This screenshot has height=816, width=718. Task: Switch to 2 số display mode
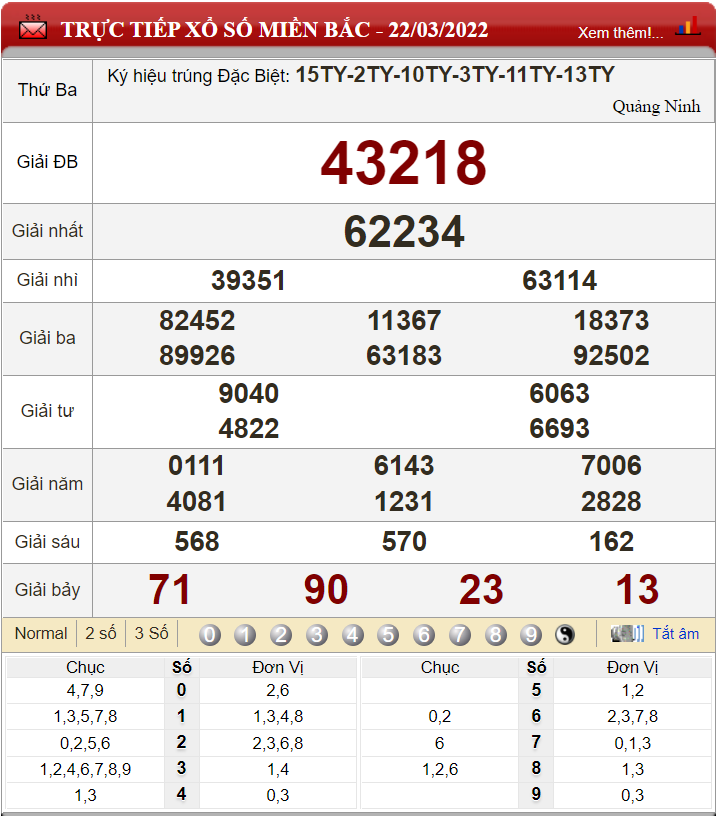coord(100,633)
